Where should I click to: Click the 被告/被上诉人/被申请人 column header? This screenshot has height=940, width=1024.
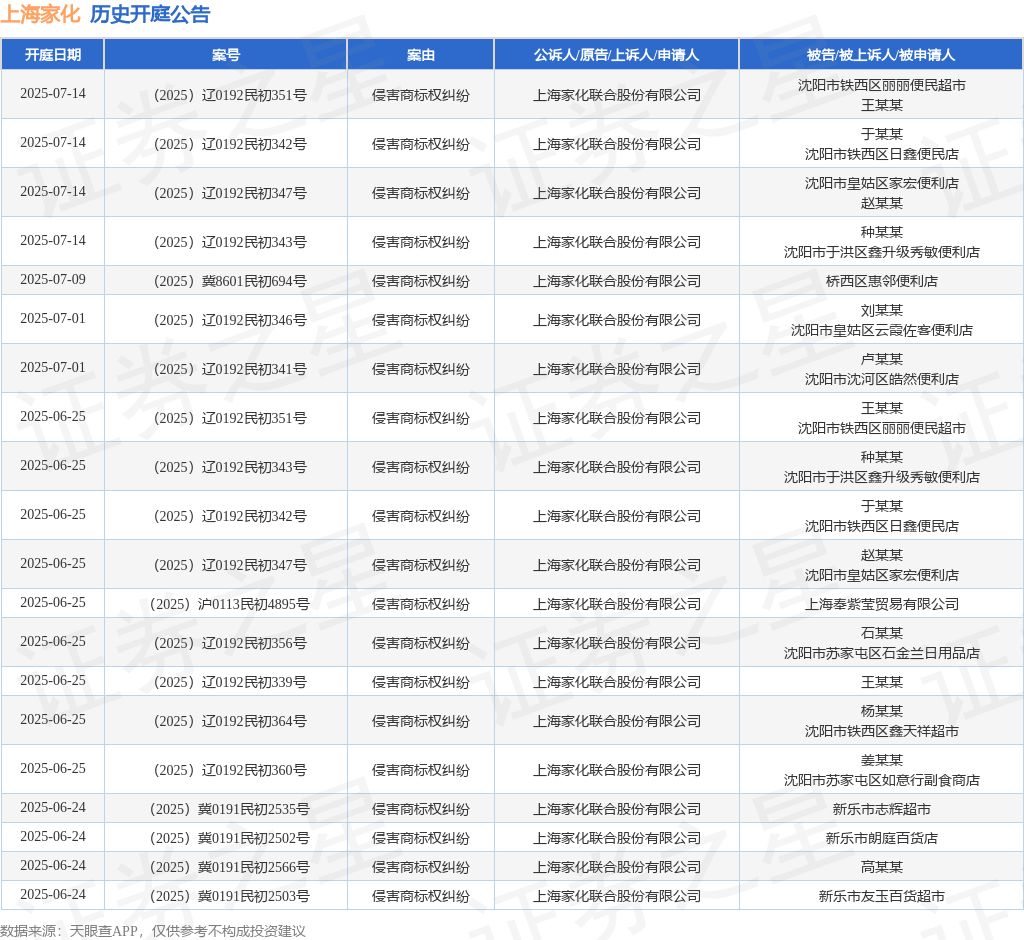click(881, 55)
